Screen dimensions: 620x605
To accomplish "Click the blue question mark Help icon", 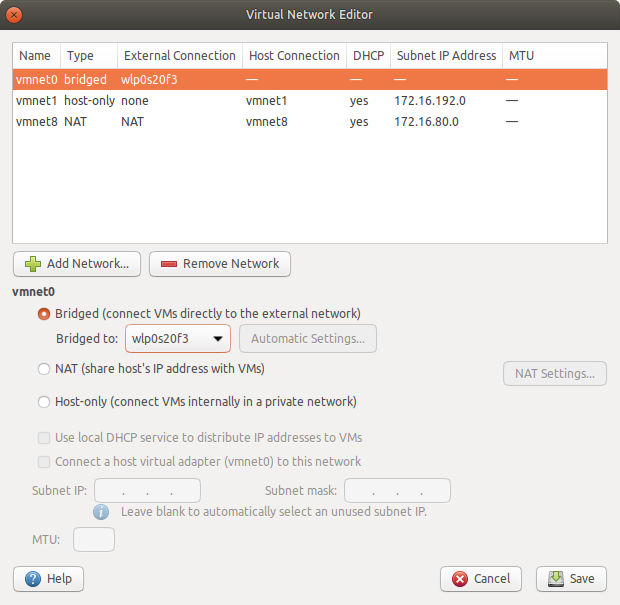I will pyautogui.click(x=32, y=578).
